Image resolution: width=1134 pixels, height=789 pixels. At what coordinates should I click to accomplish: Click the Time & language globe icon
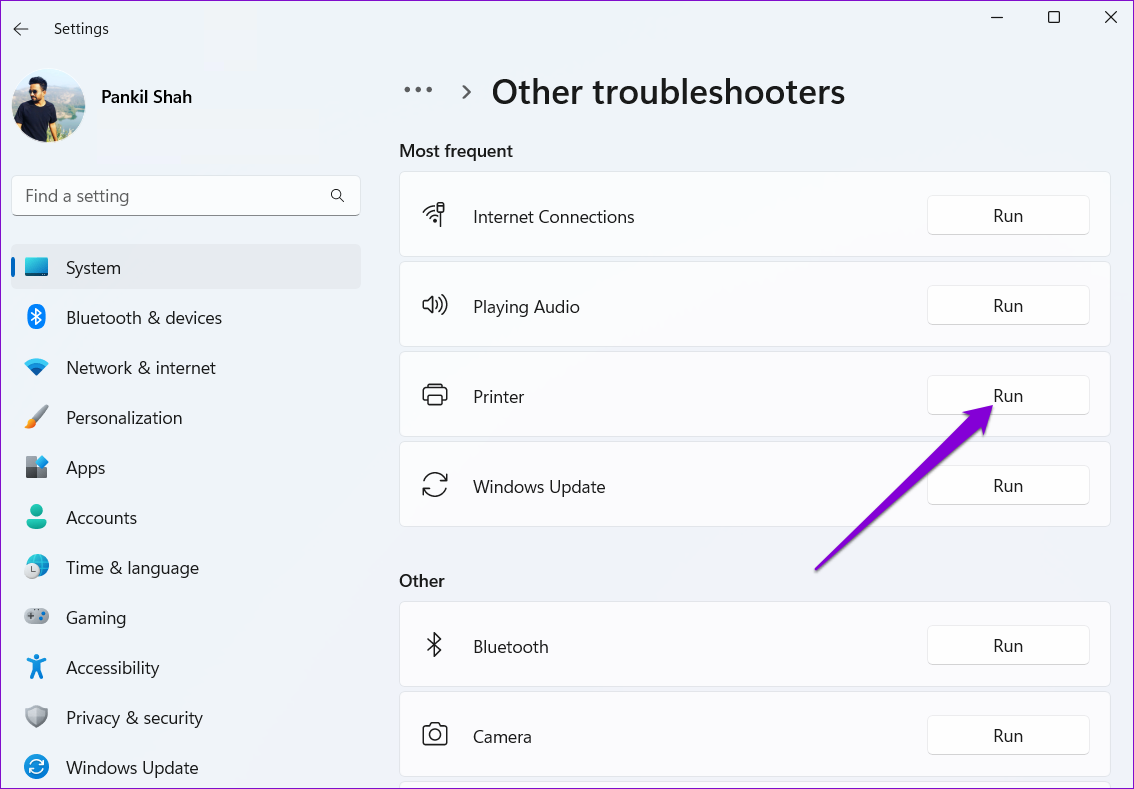[x=37, y=567]
